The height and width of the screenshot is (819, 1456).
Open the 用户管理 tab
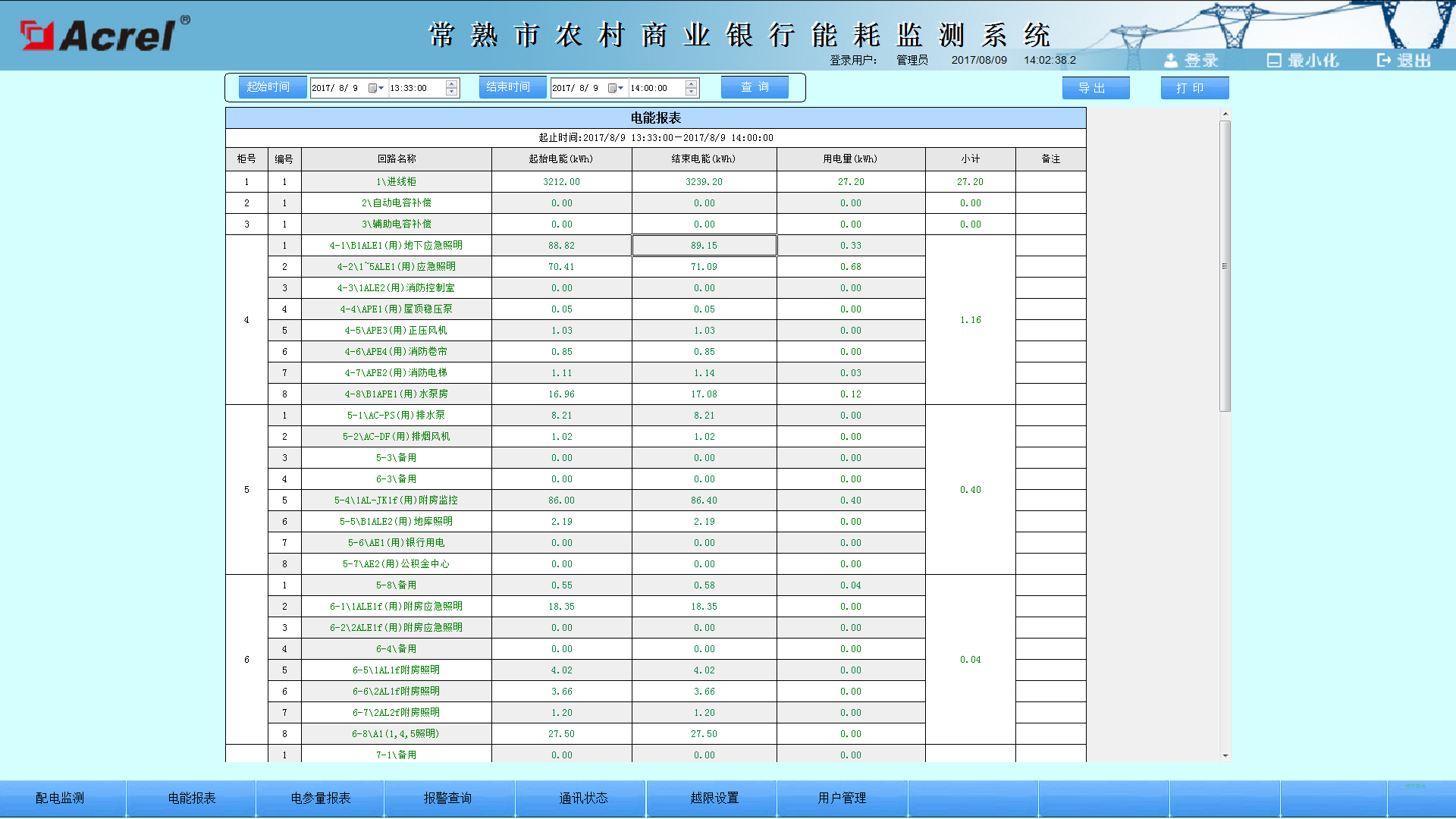pos(842,798)
